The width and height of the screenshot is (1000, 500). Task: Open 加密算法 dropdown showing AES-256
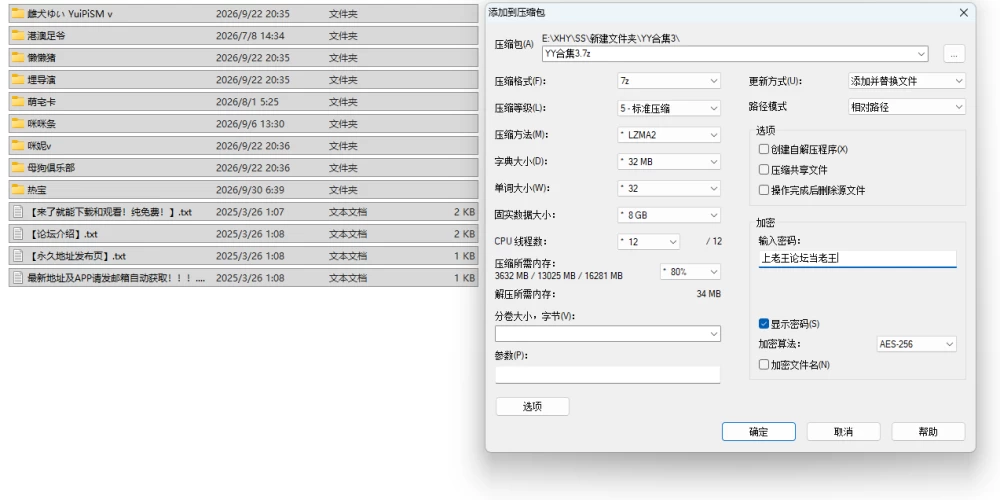click(916, 344)
